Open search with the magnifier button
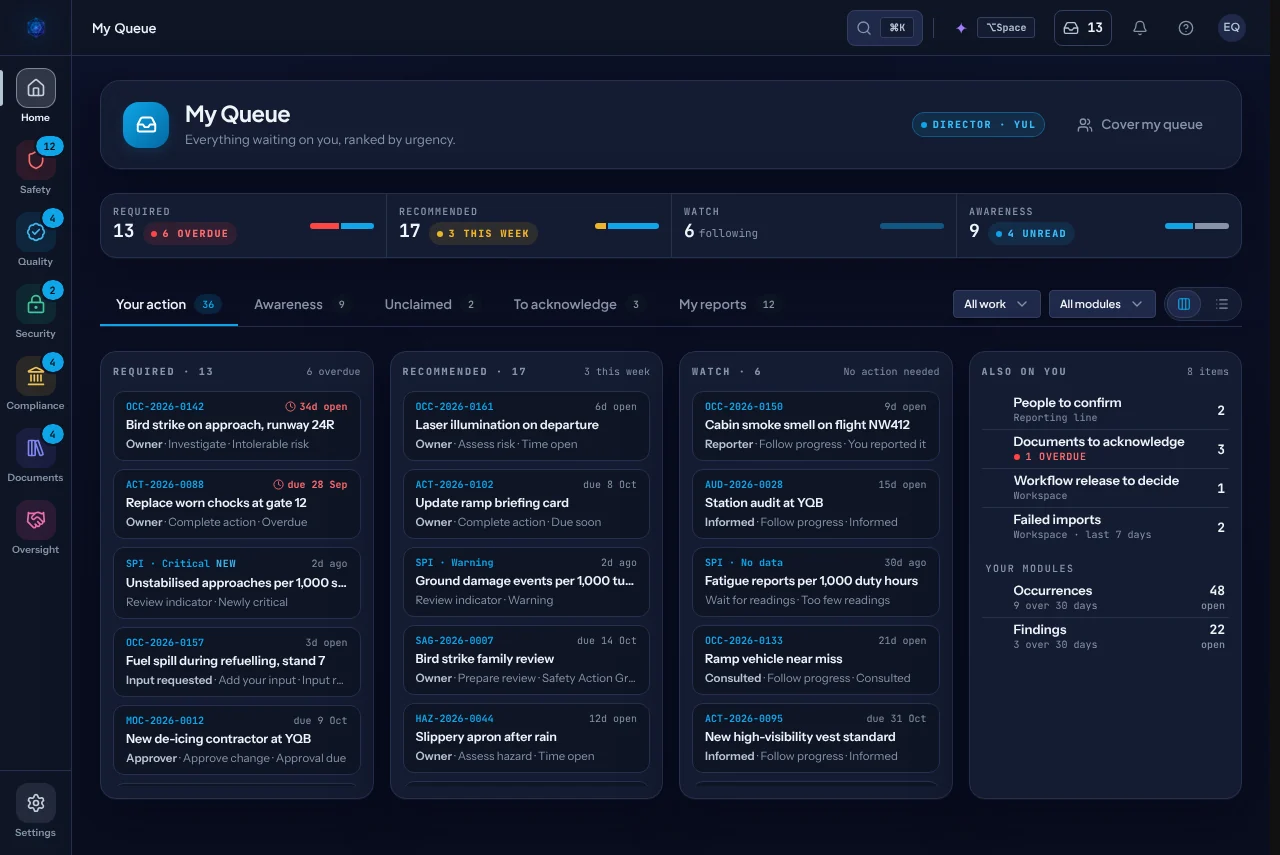This screenshot has width=1280, height=855. tap(885, 28)
